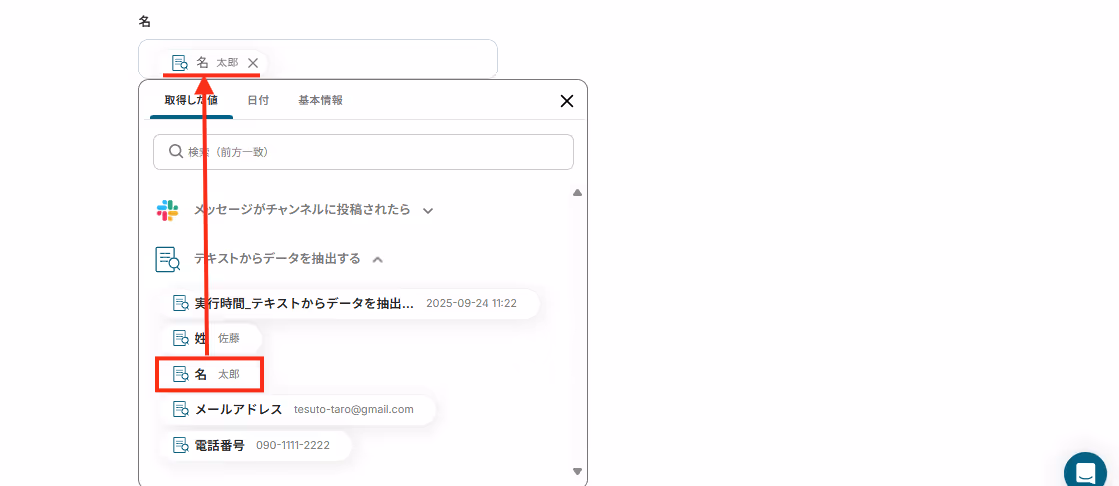1119x486 pixels.
Task: Click icon beside 姓 item
Action: click(x=181, y=338)
